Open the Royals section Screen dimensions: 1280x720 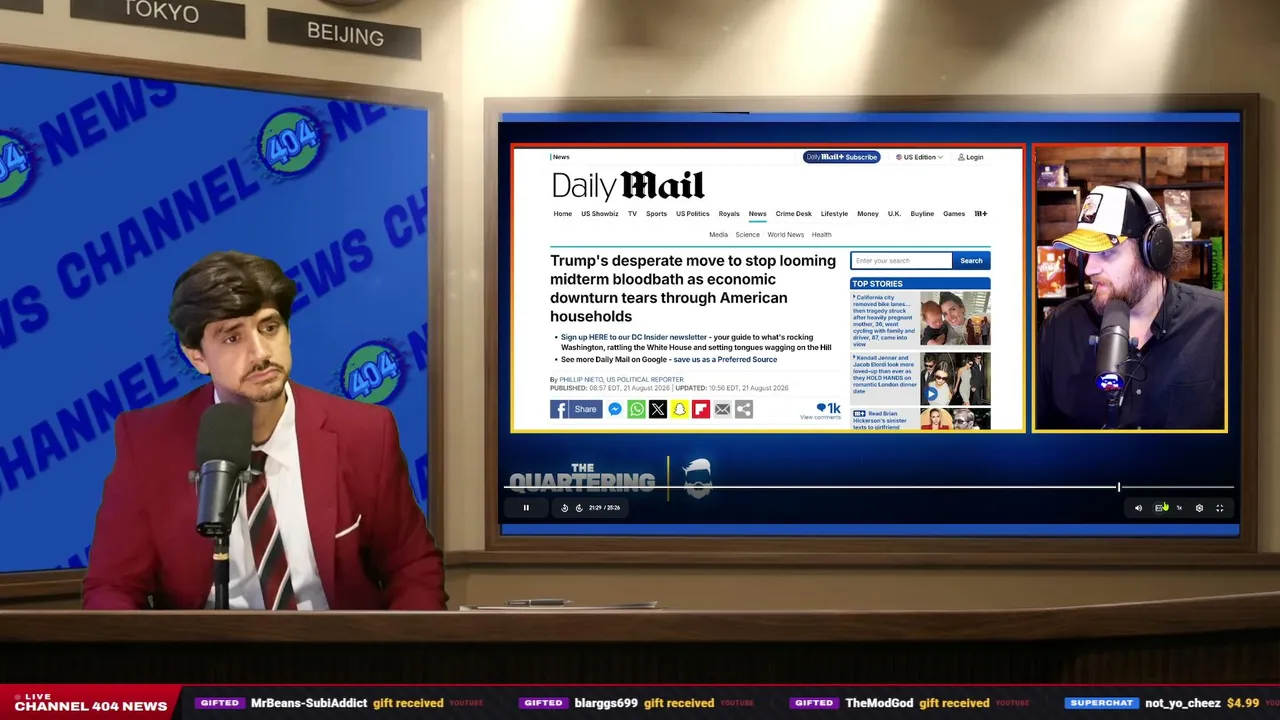click(x=729, y=213)
